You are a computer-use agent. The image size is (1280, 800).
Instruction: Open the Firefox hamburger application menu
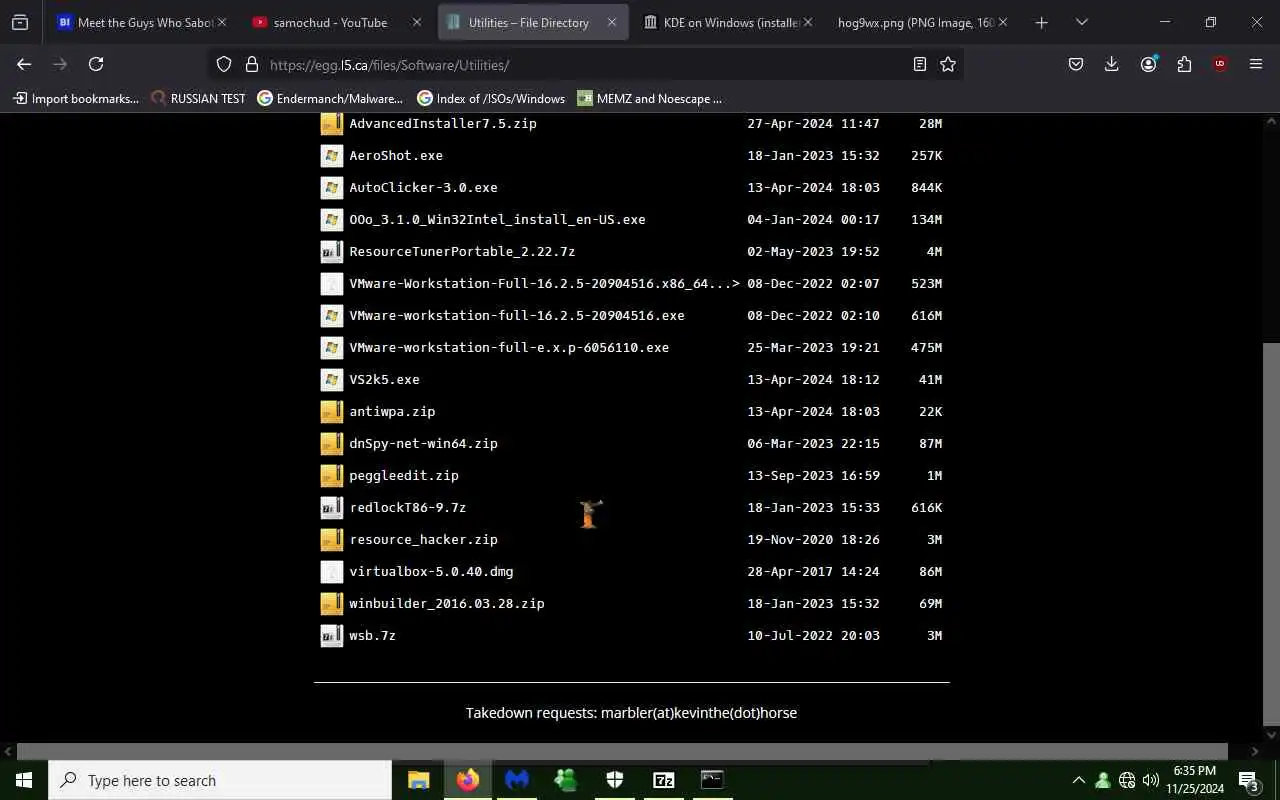[1256, 64]
